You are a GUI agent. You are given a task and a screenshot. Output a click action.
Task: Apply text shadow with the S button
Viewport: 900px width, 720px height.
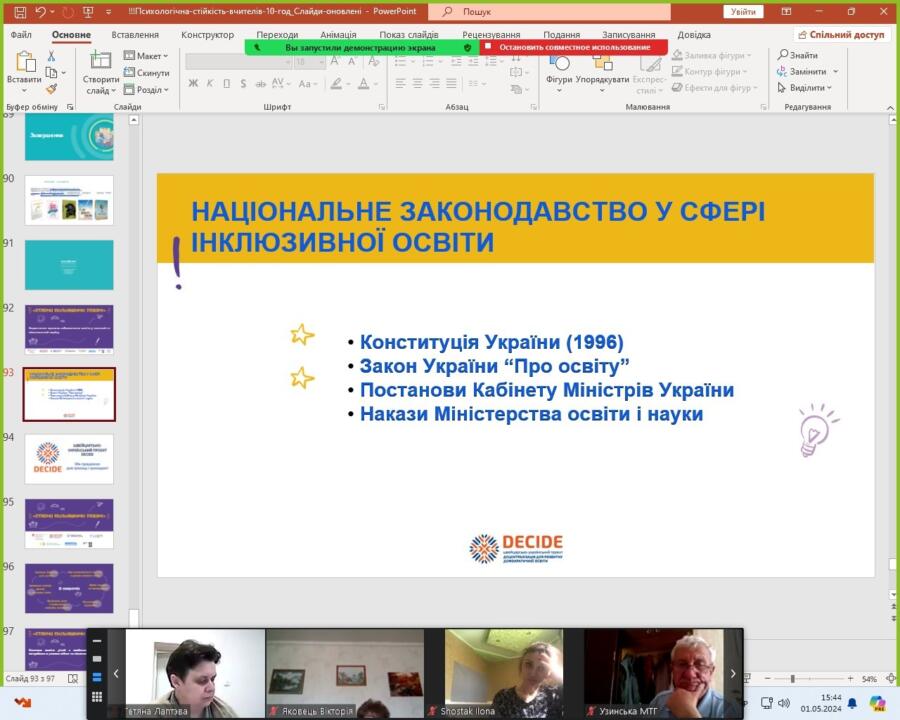point(243,84)
